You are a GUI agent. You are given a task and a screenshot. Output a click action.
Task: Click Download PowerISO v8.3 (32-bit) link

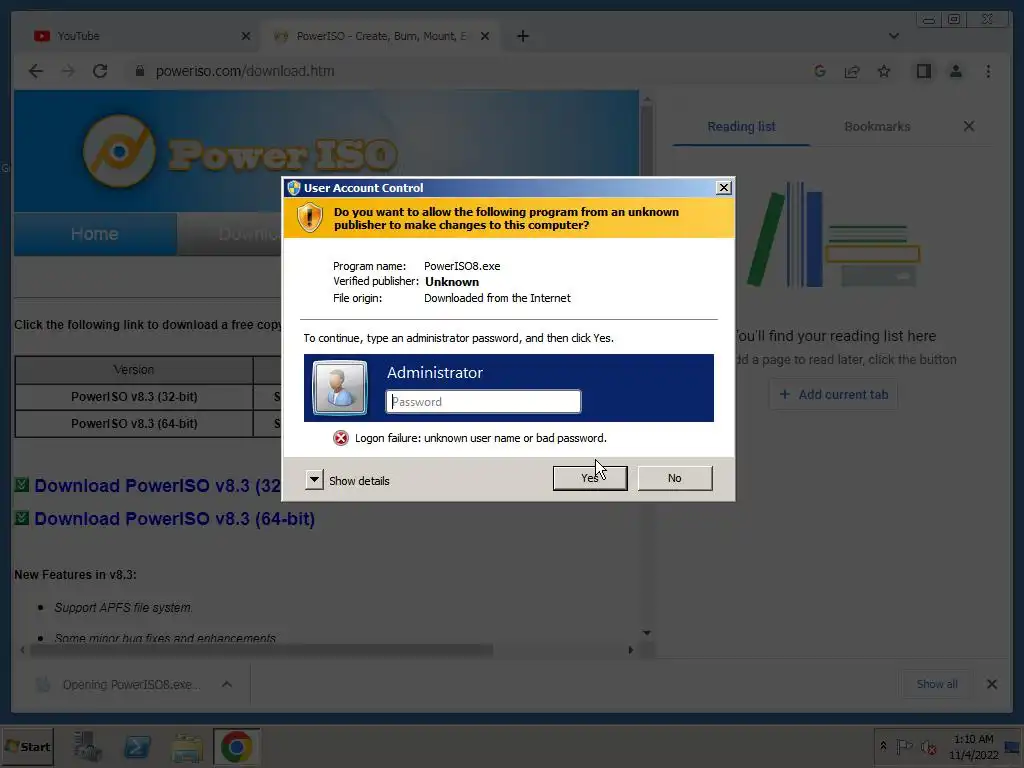pyautogui.click(x=157, y=486)
